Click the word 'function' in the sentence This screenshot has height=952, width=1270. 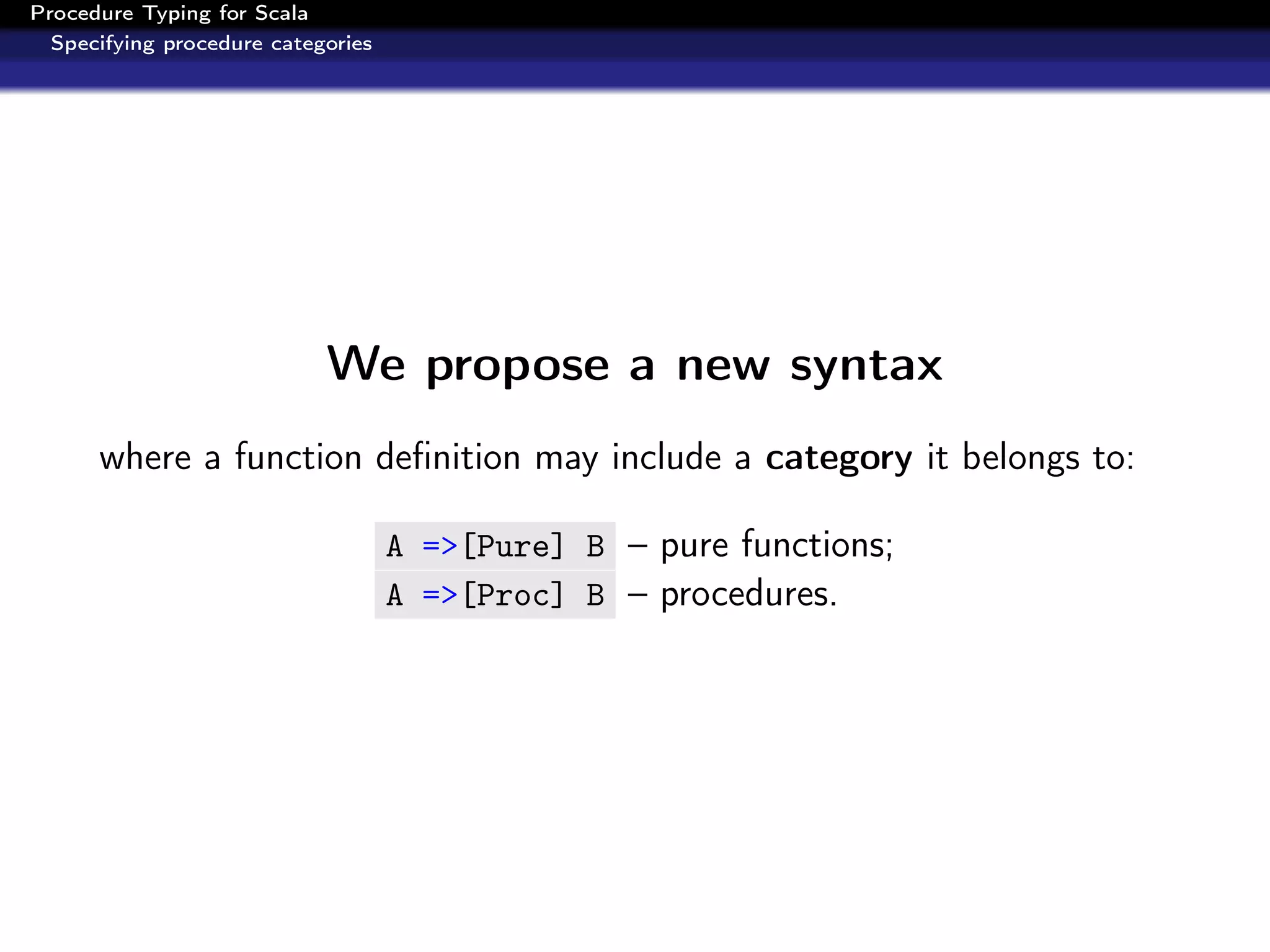click(x=298, y=457)
